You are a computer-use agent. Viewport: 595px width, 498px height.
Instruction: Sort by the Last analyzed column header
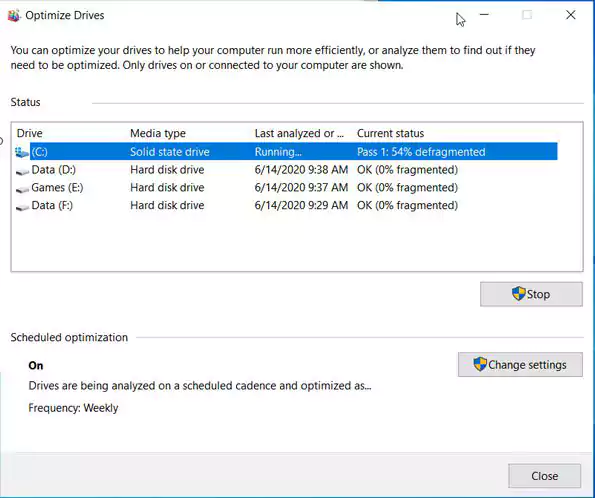point(299,134)
